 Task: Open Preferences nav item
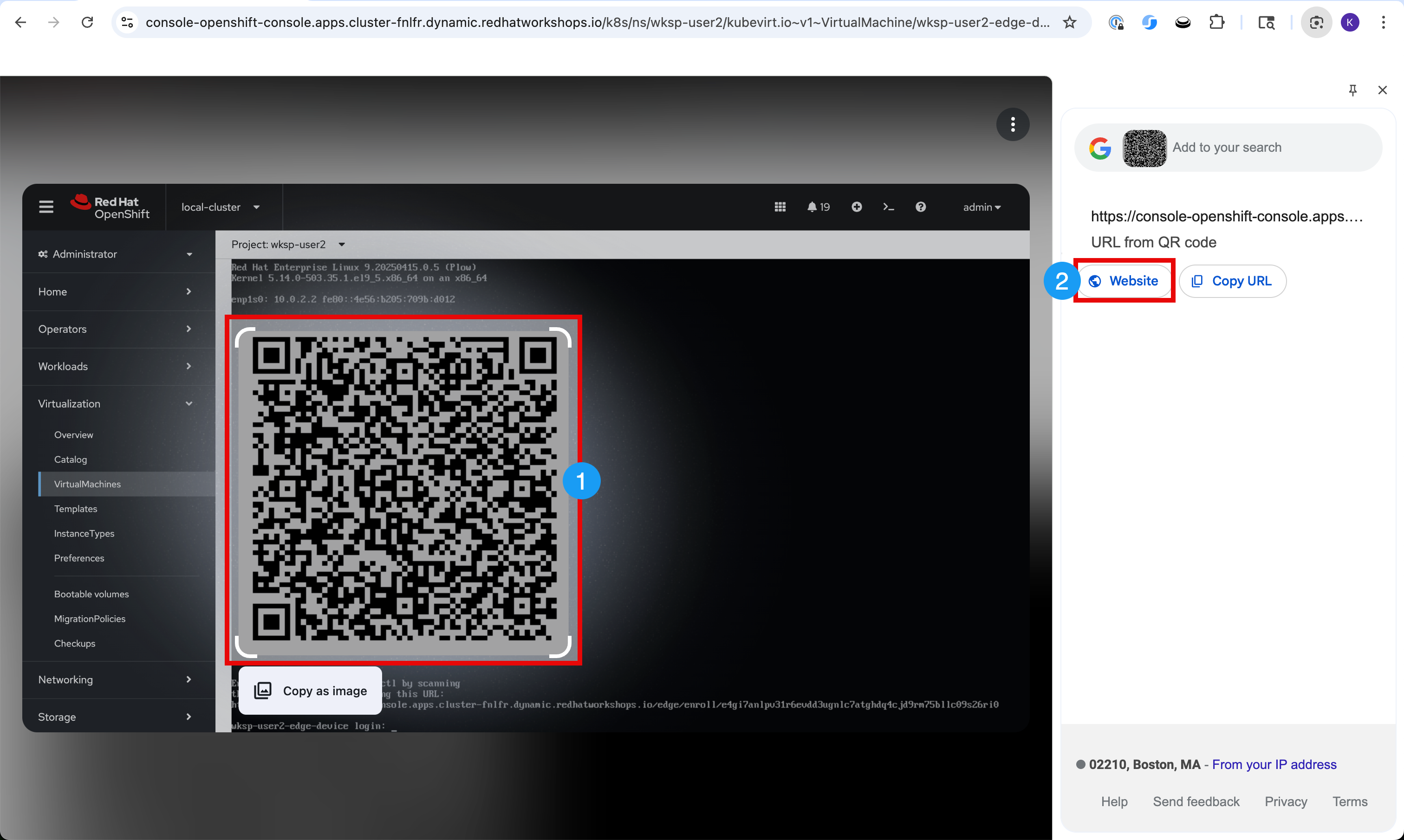(79, 558)
